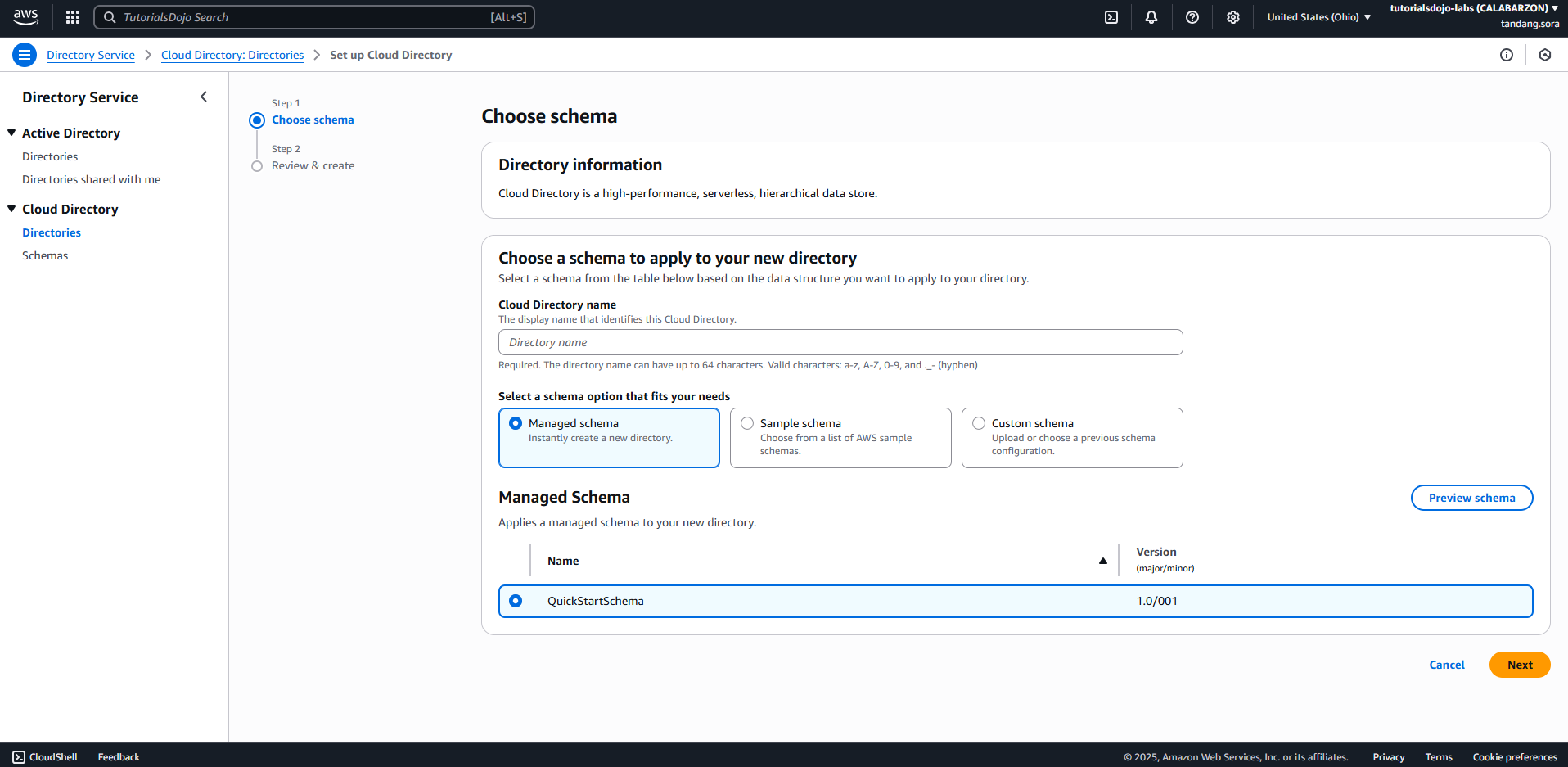Toggle the blue hamburger navigation icon

(x=25, y=55)
